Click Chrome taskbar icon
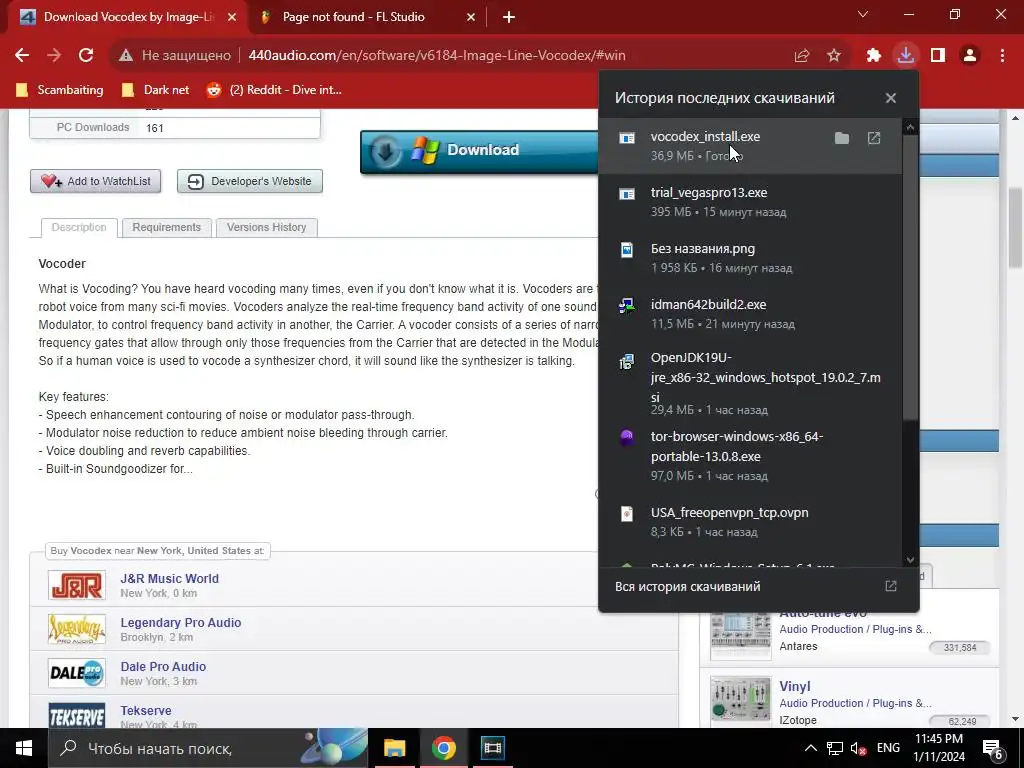This screenshot has height=768, width=1024. (443, 748)
